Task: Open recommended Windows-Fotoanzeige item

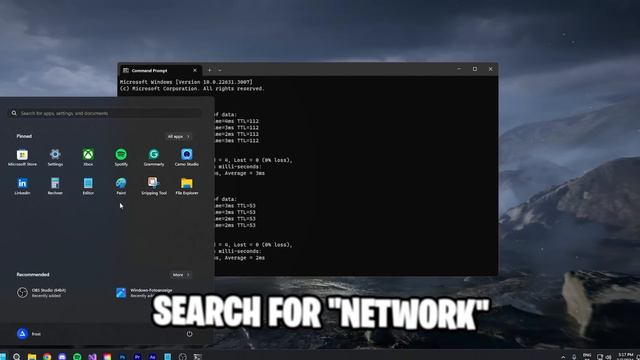Action: (144, 293)
